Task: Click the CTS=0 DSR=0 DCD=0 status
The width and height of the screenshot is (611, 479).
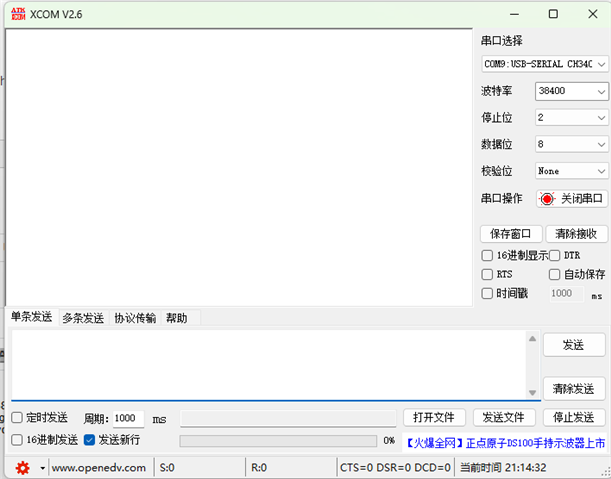Action: click(x=395, y=468)
